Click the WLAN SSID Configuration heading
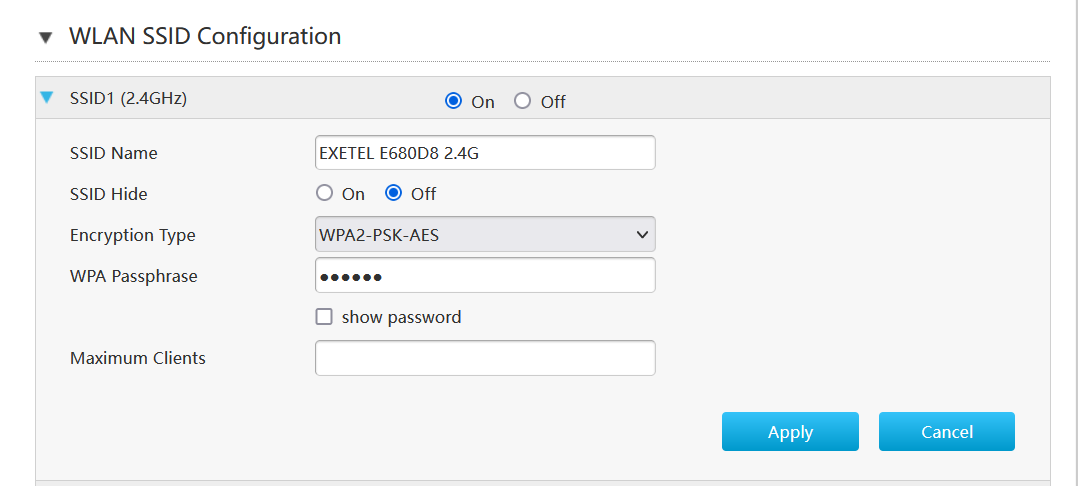 (205, 37)
